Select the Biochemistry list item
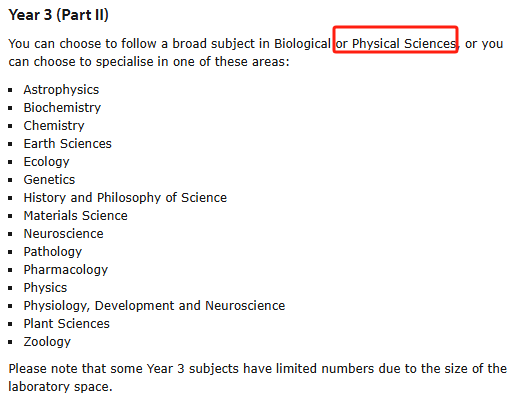Screen dimensions: 515x410 click(62, 108)
